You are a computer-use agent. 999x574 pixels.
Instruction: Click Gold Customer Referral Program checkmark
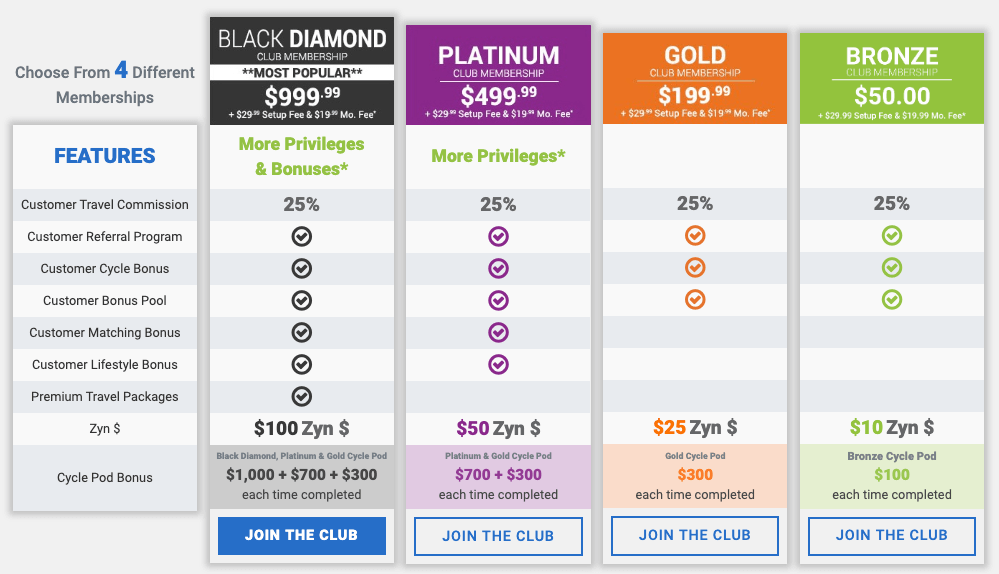[x=695, y=236]
